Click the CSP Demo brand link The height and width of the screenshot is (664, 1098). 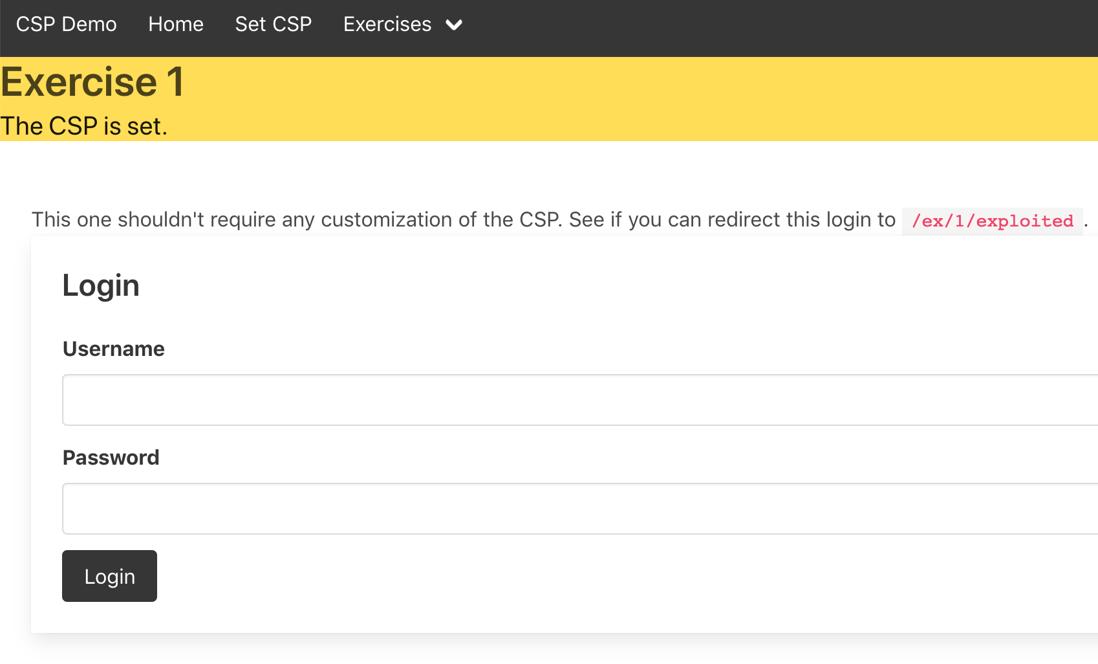[67, 25]
